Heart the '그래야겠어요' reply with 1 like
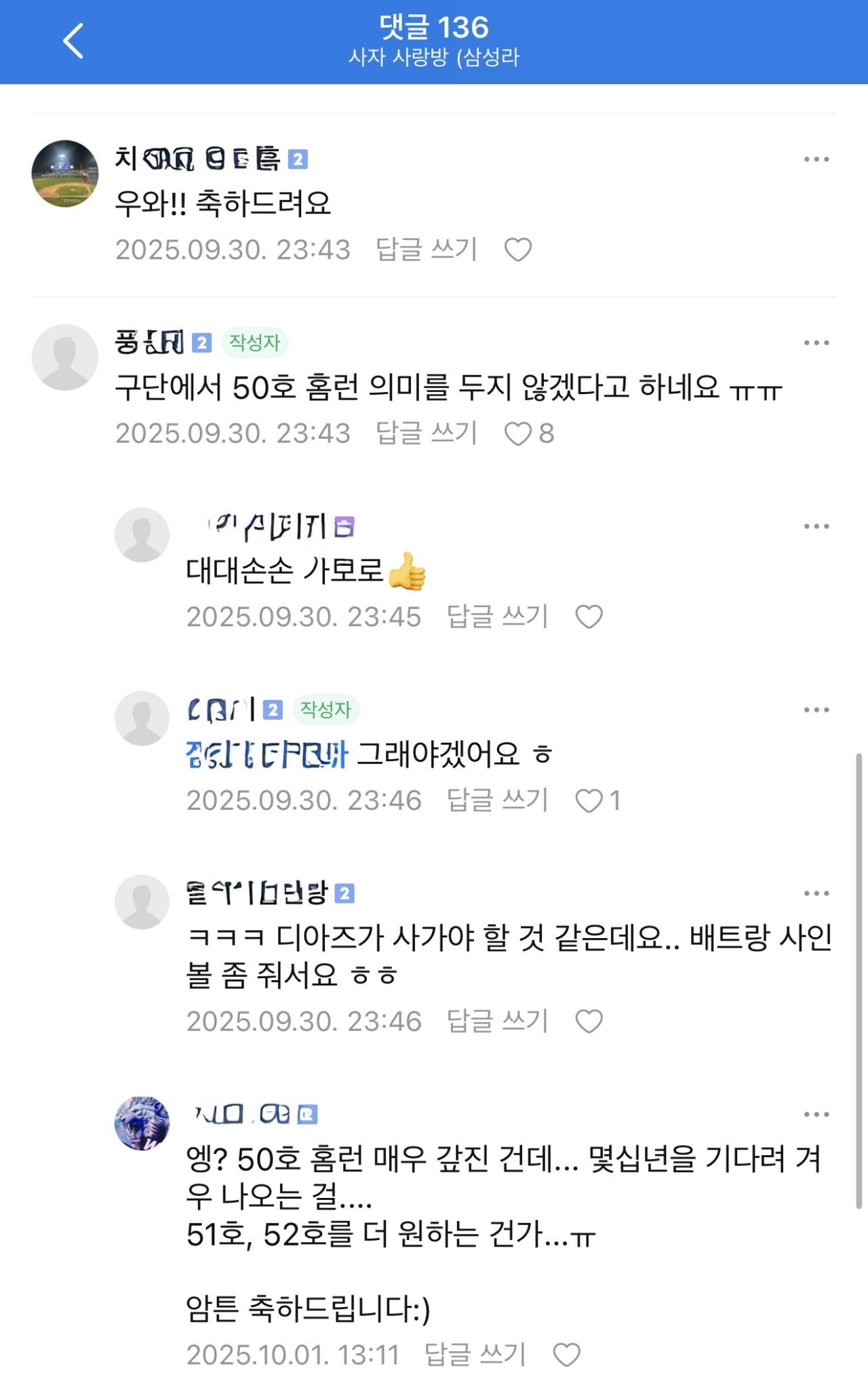868x1394 pixels. (x=589, y=800)
